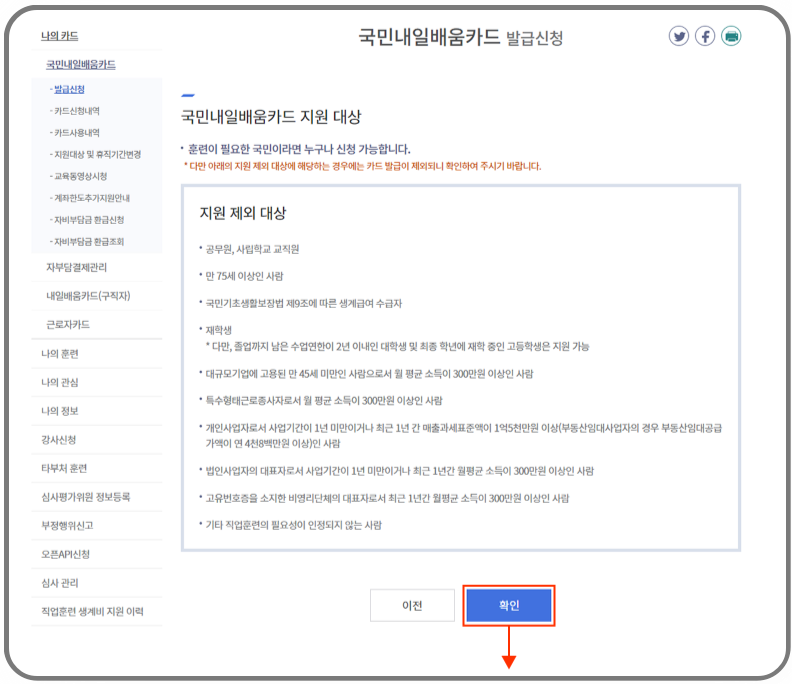
Task: Open 계좌한도추가지원안내 submenu
Action: [92, 198]
